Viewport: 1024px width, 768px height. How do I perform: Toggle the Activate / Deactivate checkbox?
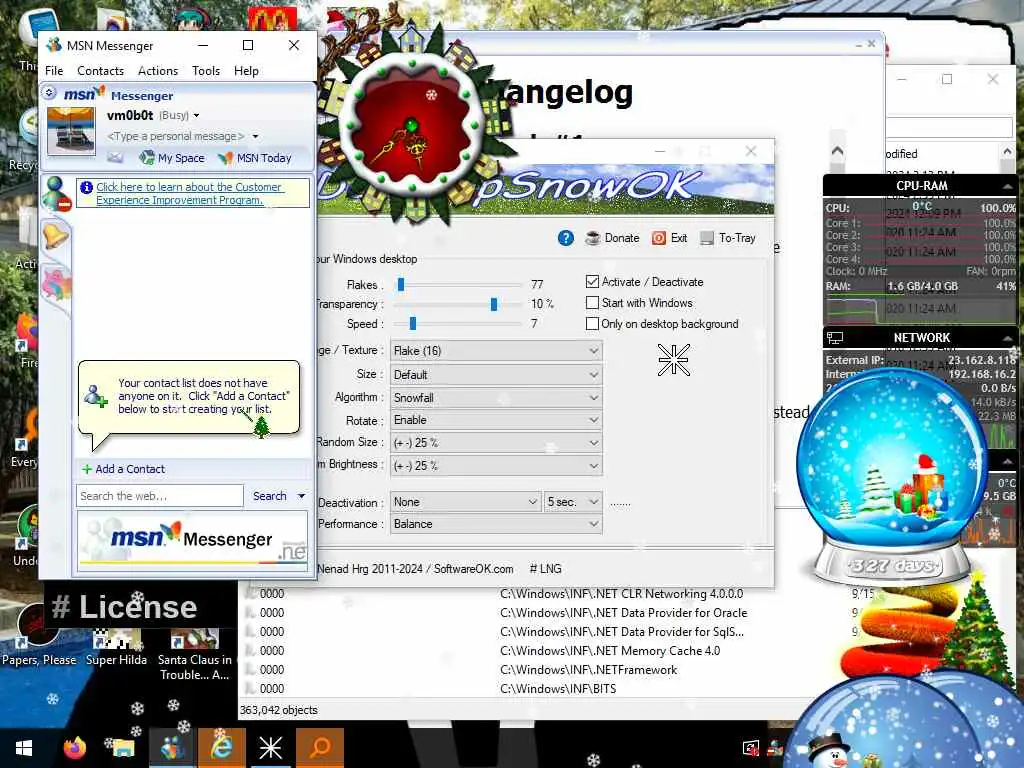[592, 281]
